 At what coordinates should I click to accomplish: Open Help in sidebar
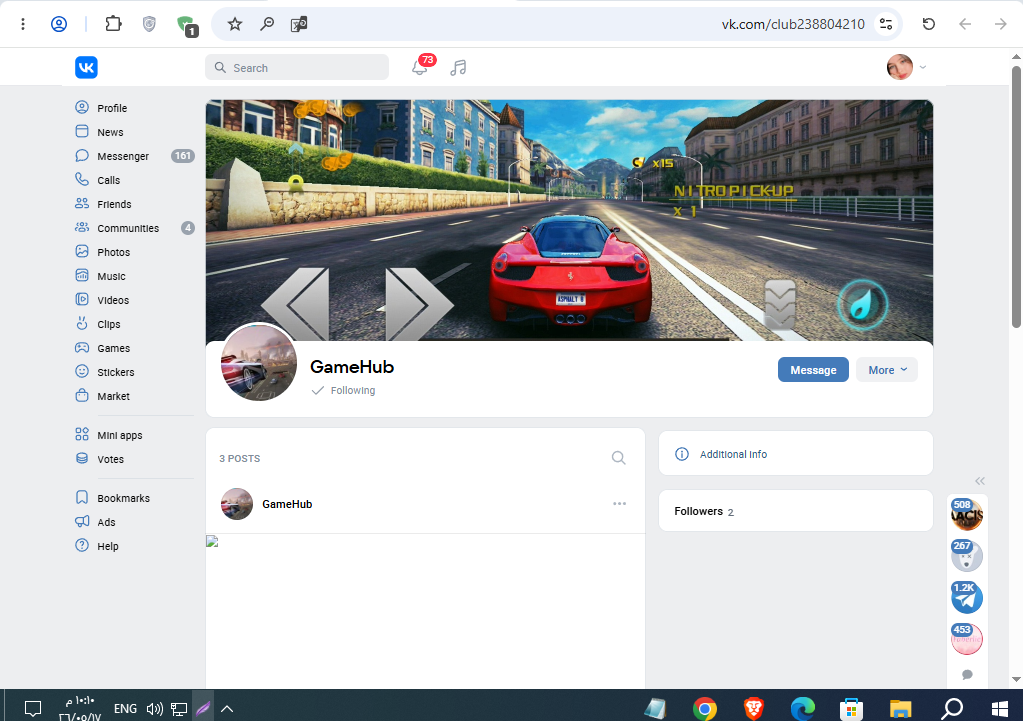pos(108,546)
